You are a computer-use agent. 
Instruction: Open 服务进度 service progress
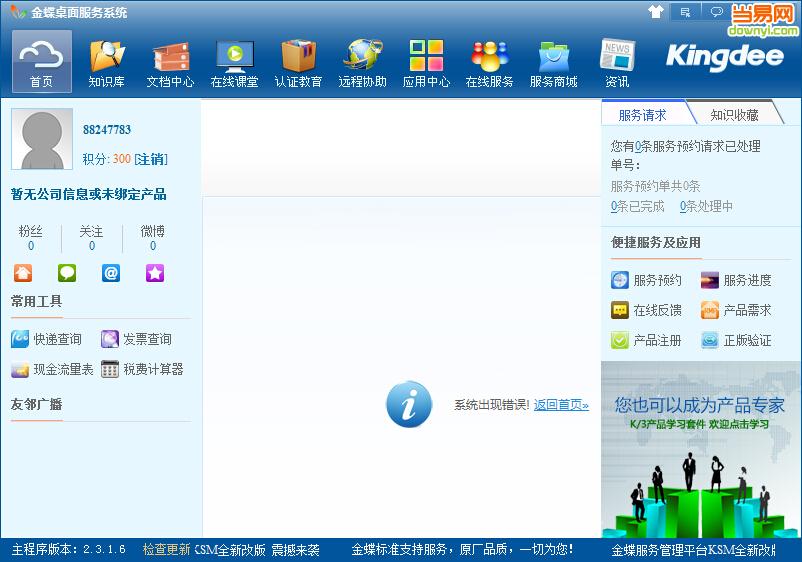(x=736, y=280)
